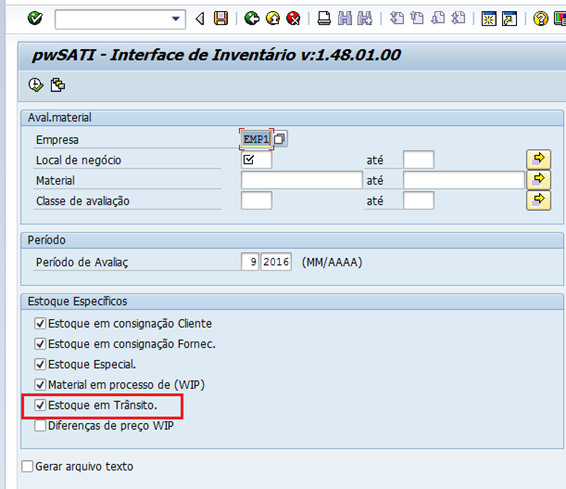Open multiple selection for Local de negócio
The height and width of the screenshot is (489, 566).
point(538,159)
